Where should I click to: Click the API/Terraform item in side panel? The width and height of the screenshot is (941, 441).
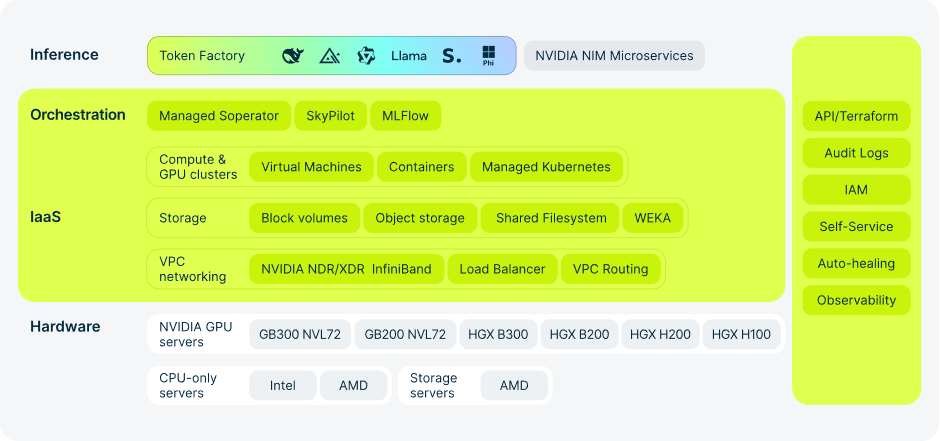856,116
